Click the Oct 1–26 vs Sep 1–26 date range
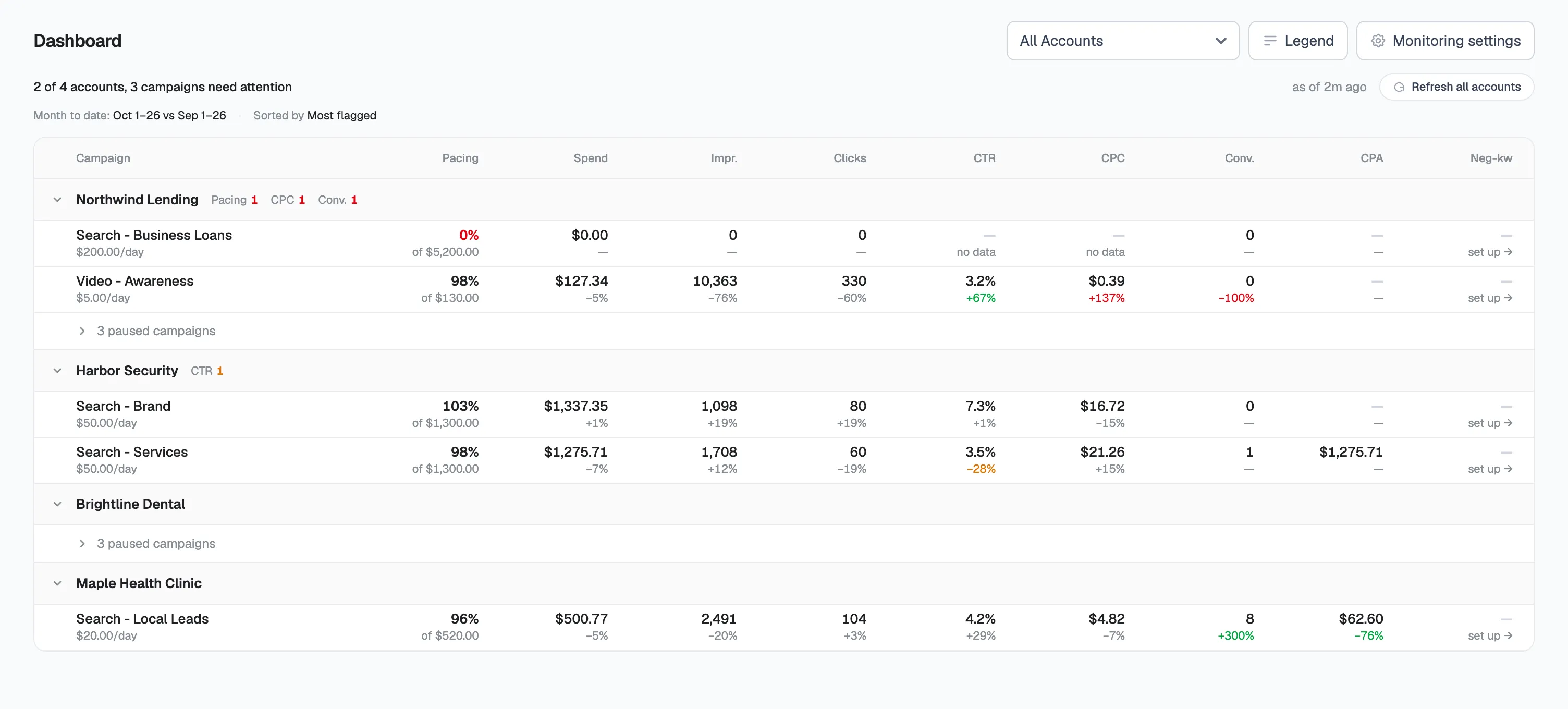Image resolution: width=1568 pixels, height=709 pixels. [x=169, y=116]
